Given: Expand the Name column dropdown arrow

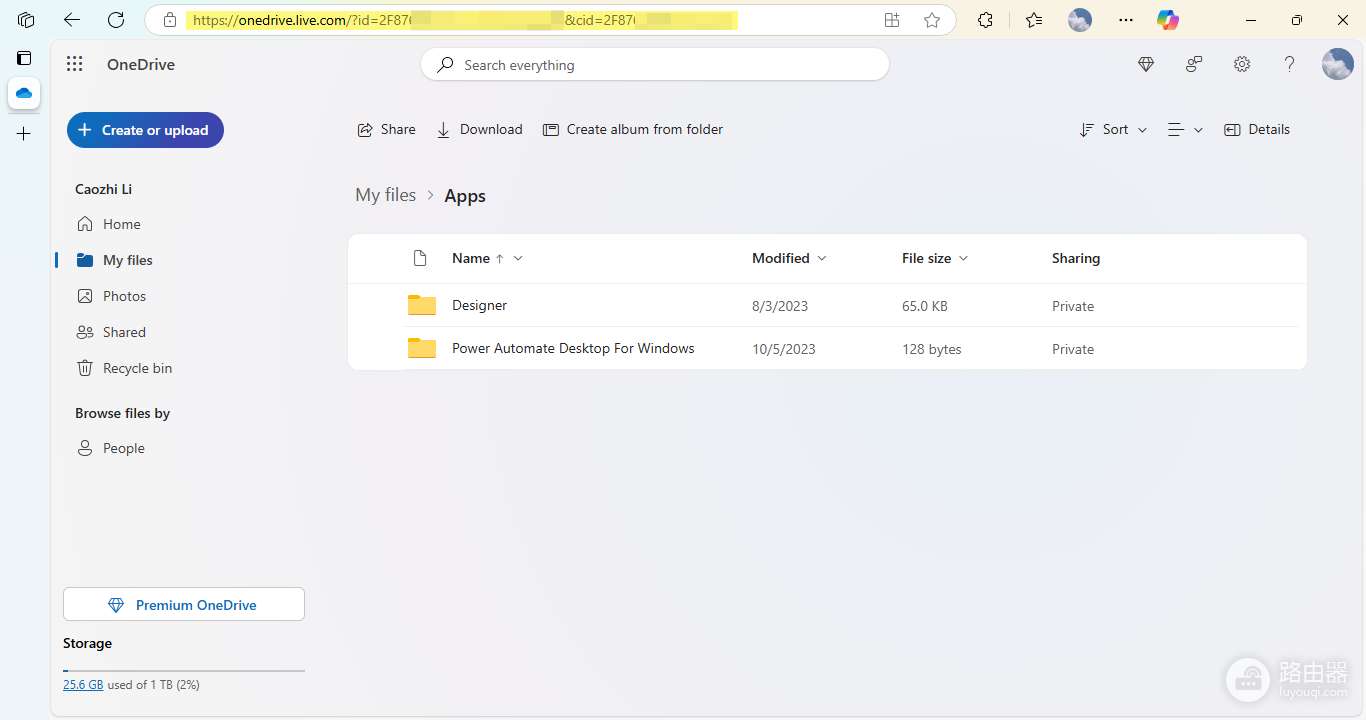Looking at the screenshot, I should pyautogui.click(x=518, y=258).
